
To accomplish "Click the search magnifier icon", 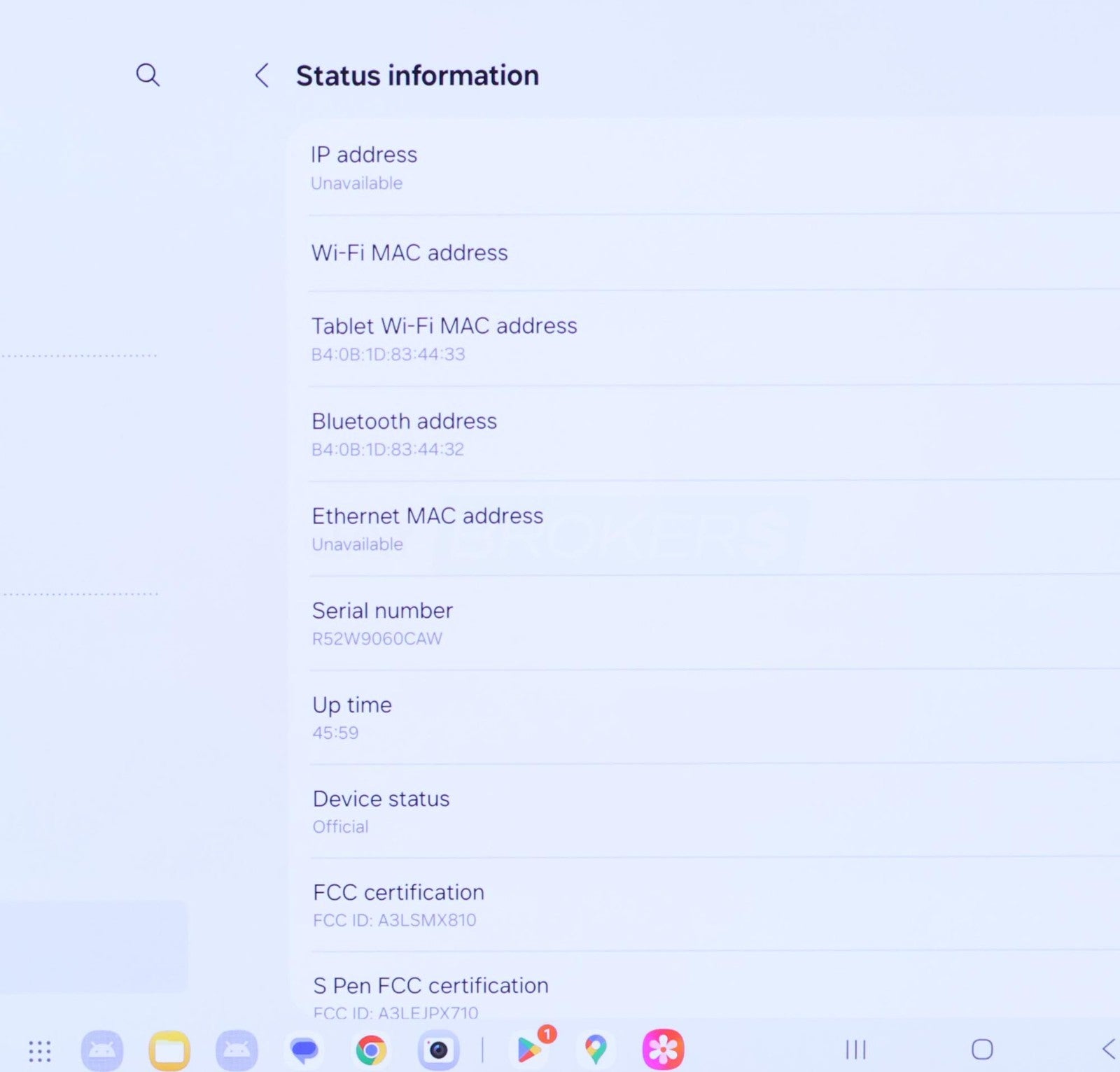I will (147, 74).
